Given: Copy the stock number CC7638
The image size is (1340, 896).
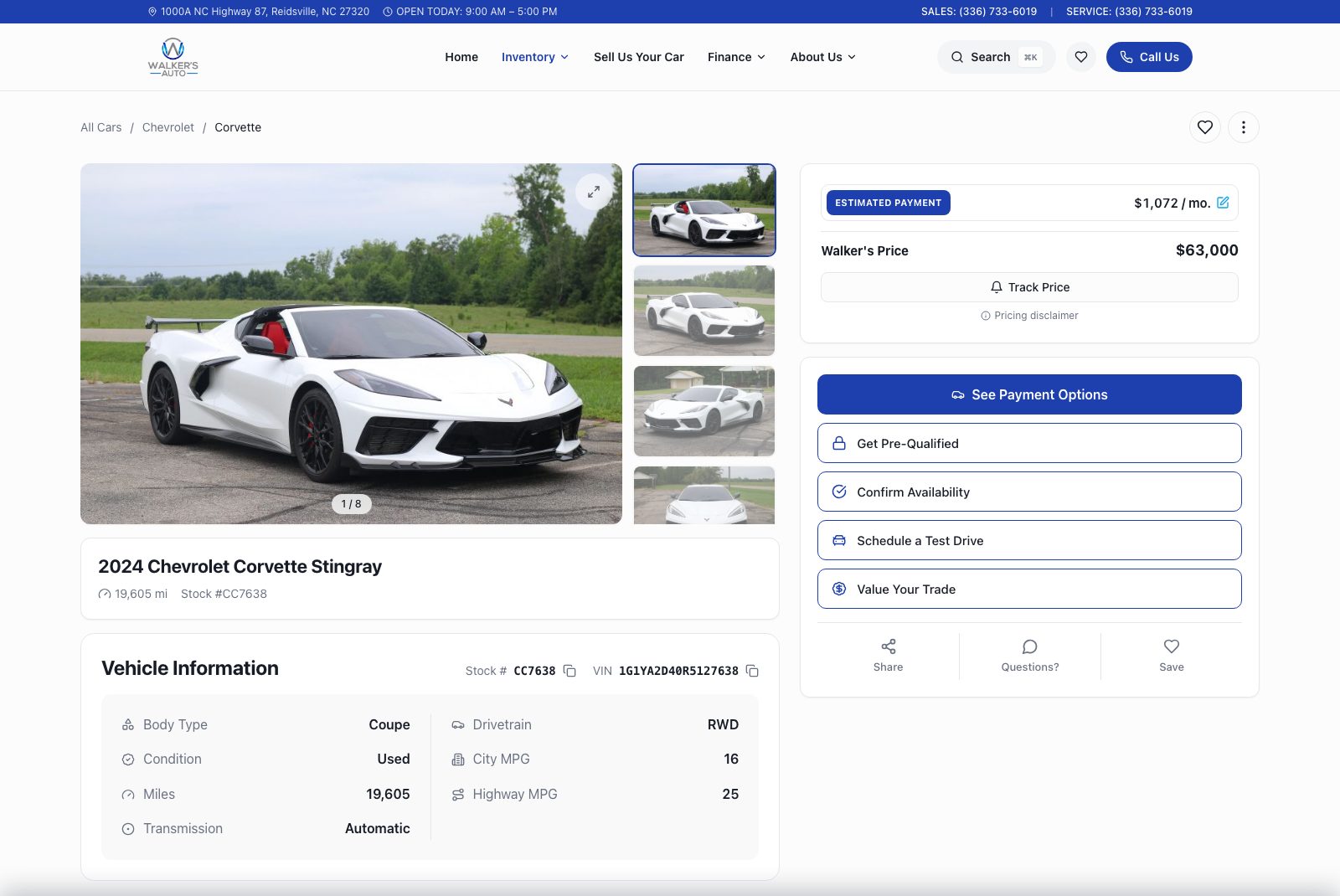Looking at the screenshot, I should 569,671.
